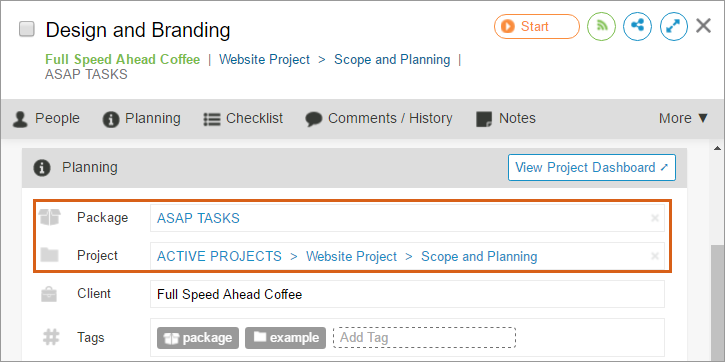Click the blue share icon
This screenshot has width=725, height=362.
638,26
